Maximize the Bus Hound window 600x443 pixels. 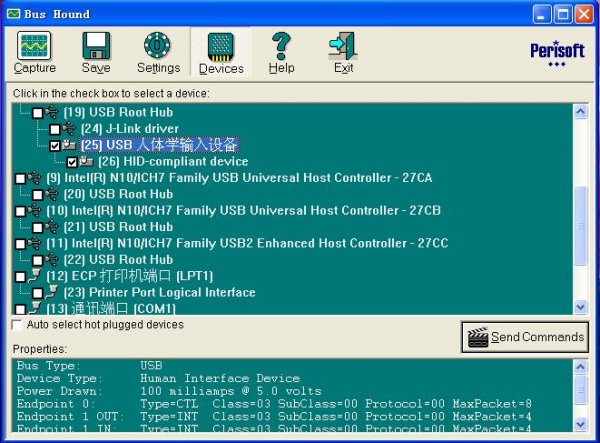point(563,15)
